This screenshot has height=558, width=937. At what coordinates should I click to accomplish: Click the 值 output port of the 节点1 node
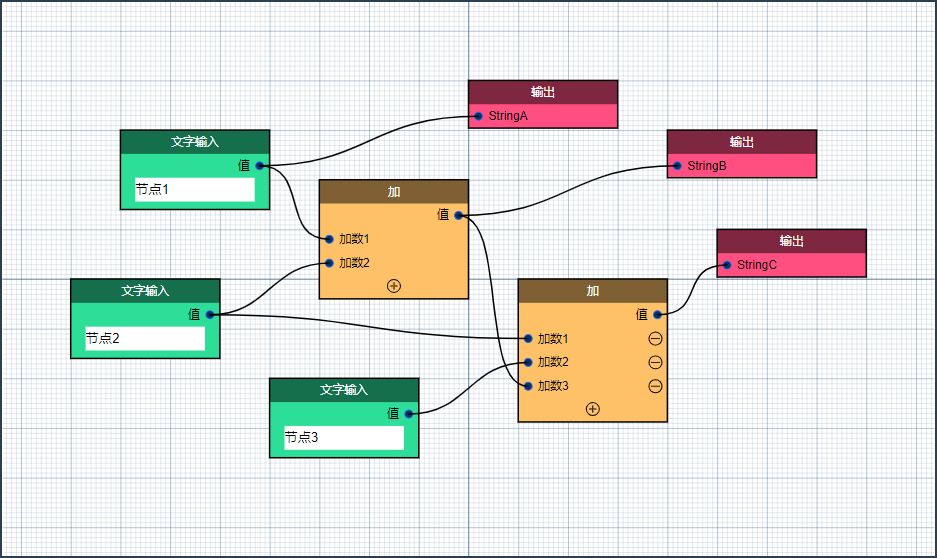tap(260, 166)
